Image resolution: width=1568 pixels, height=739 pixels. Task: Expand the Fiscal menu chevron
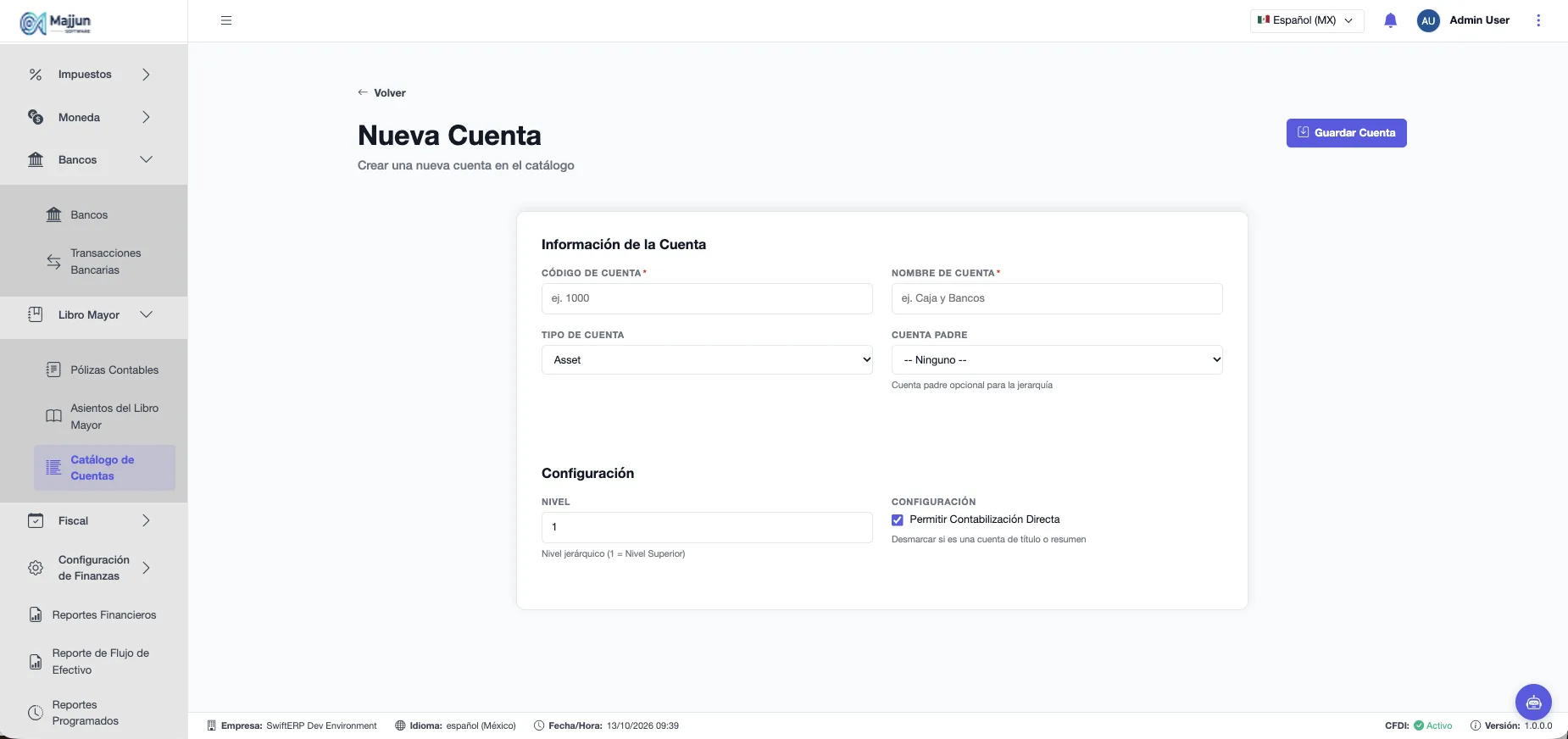146,520
